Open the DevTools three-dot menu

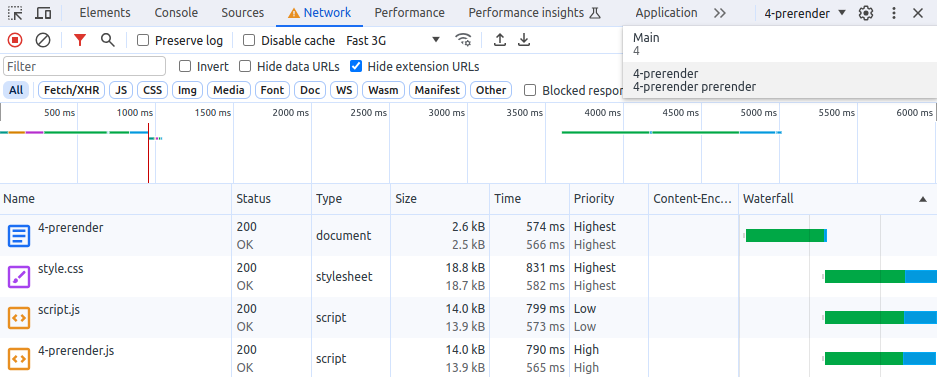[x=894, y=13]
